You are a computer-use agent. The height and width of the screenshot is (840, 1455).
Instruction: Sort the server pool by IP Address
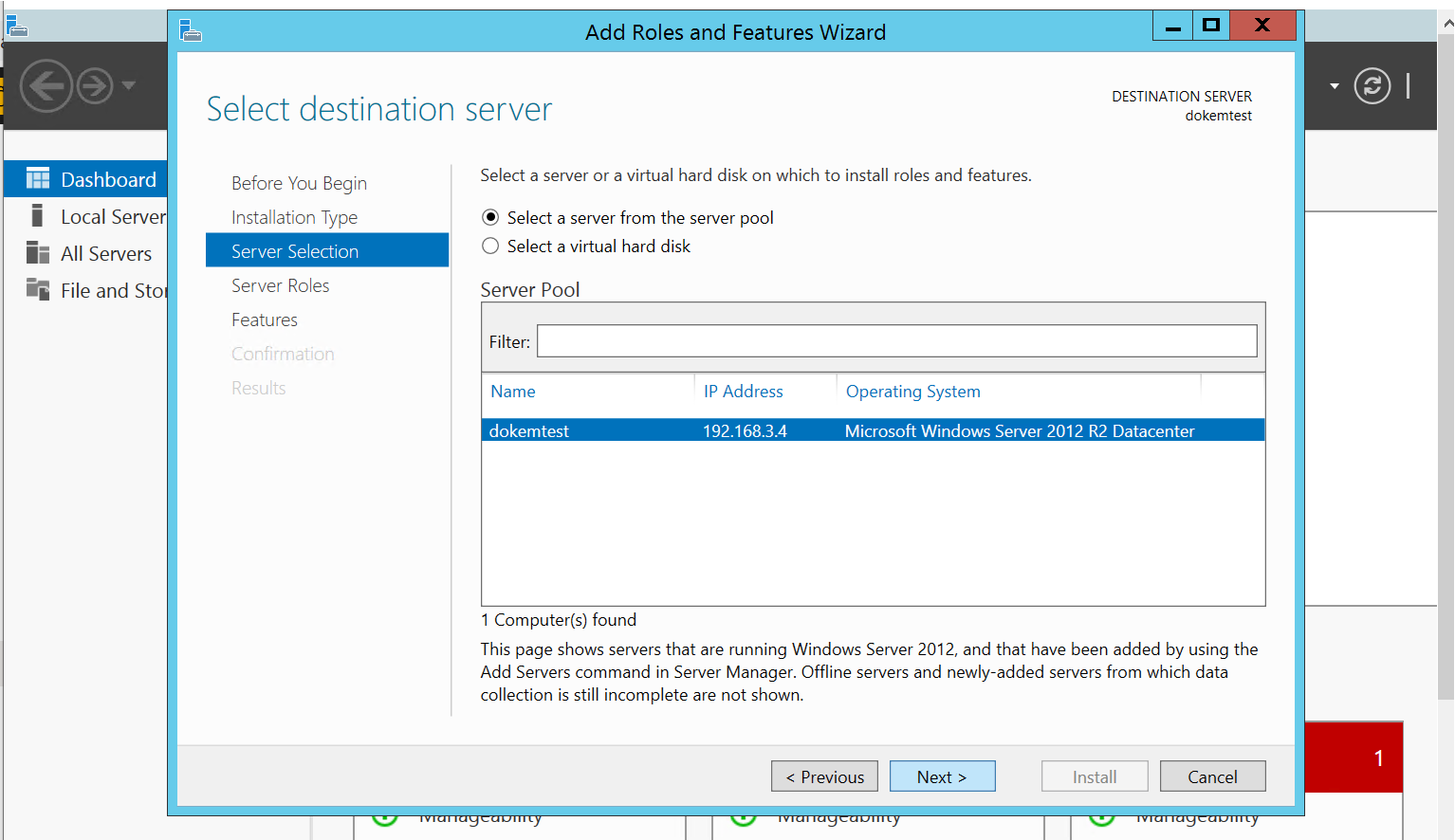click(x=743, y=392)
